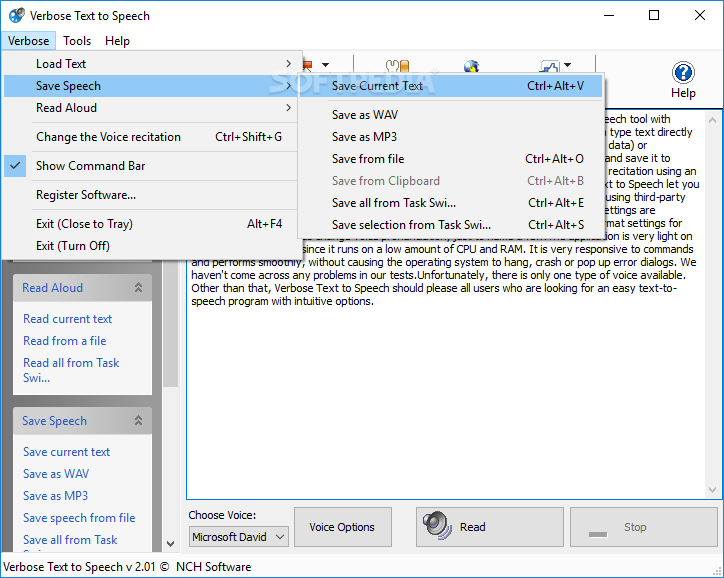The width and height of the screenshot is (724, 578).
Task: Click the Stop button
Action: point(643,527)
